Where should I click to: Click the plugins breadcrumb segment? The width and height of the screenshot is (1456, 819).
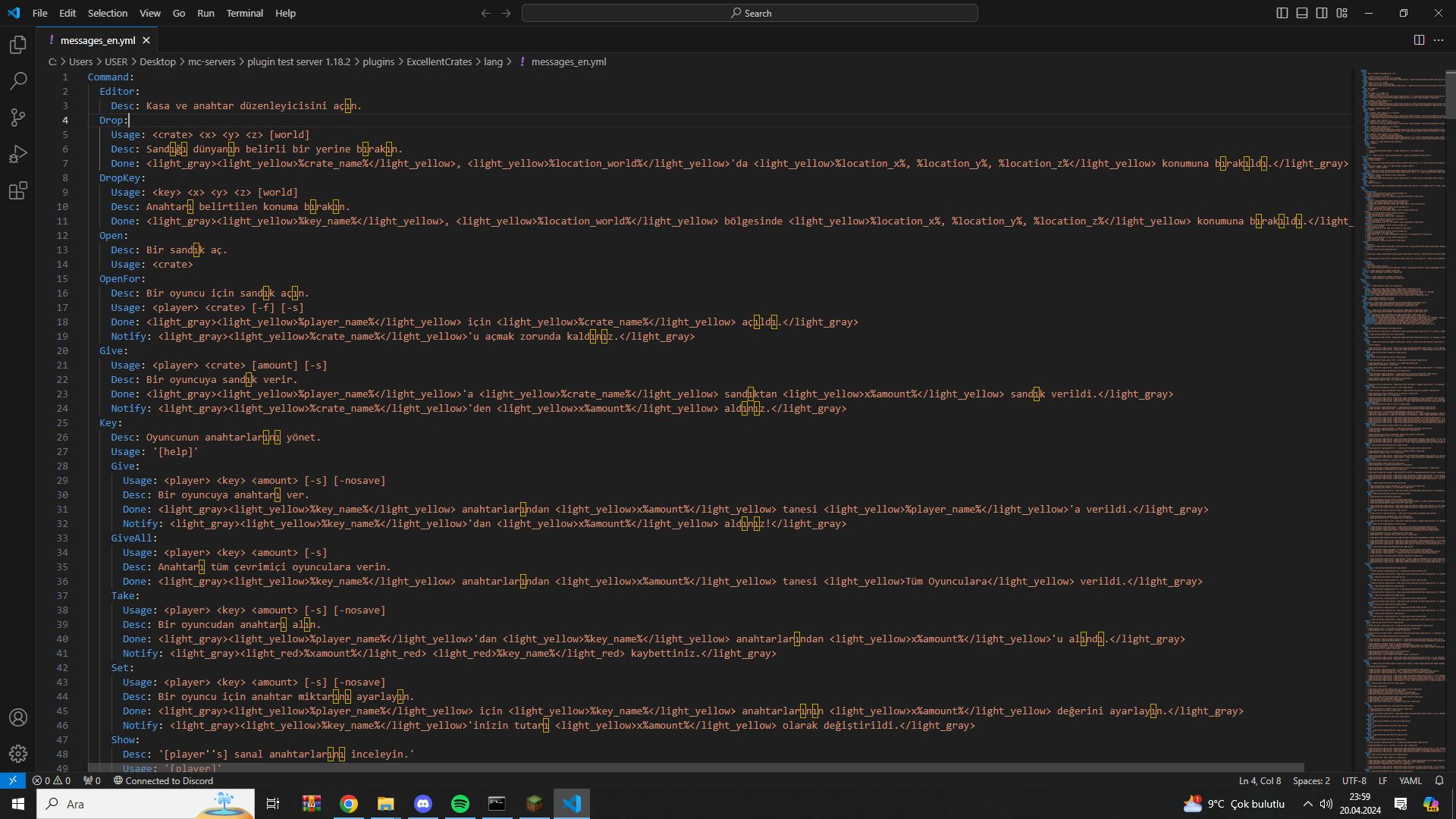pyautogui.click(x=378, y=62)
